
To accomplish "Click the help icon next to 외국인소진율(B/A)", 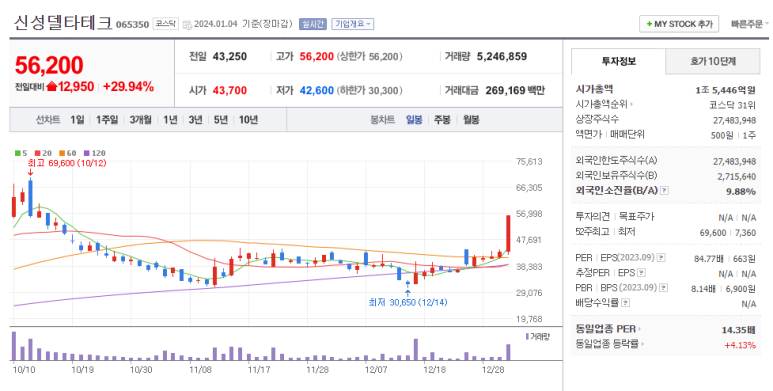I will coord(664,190).
